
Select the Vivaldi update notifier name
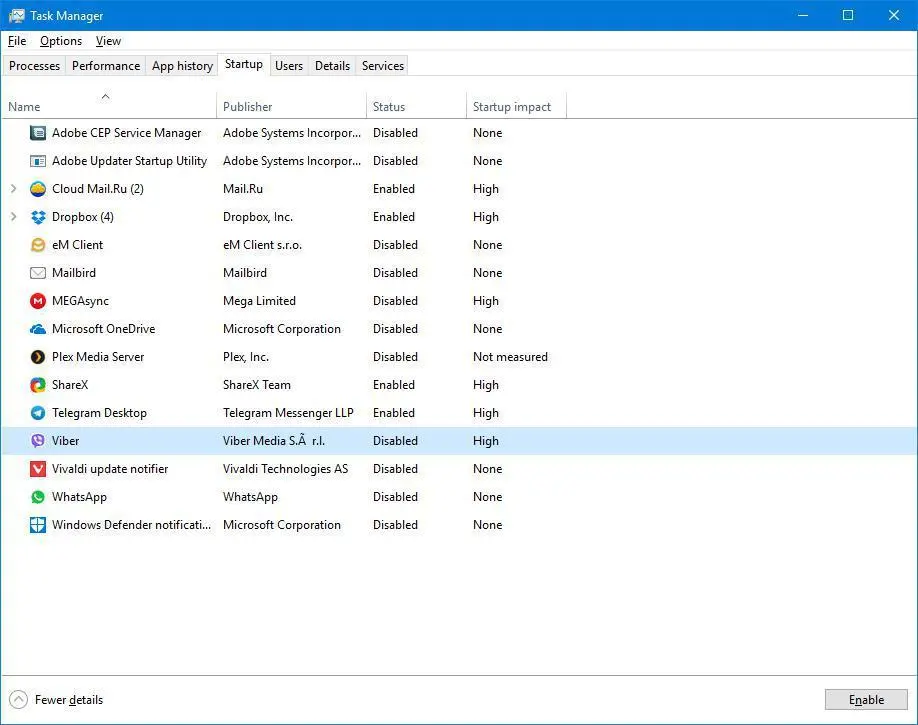110,469
